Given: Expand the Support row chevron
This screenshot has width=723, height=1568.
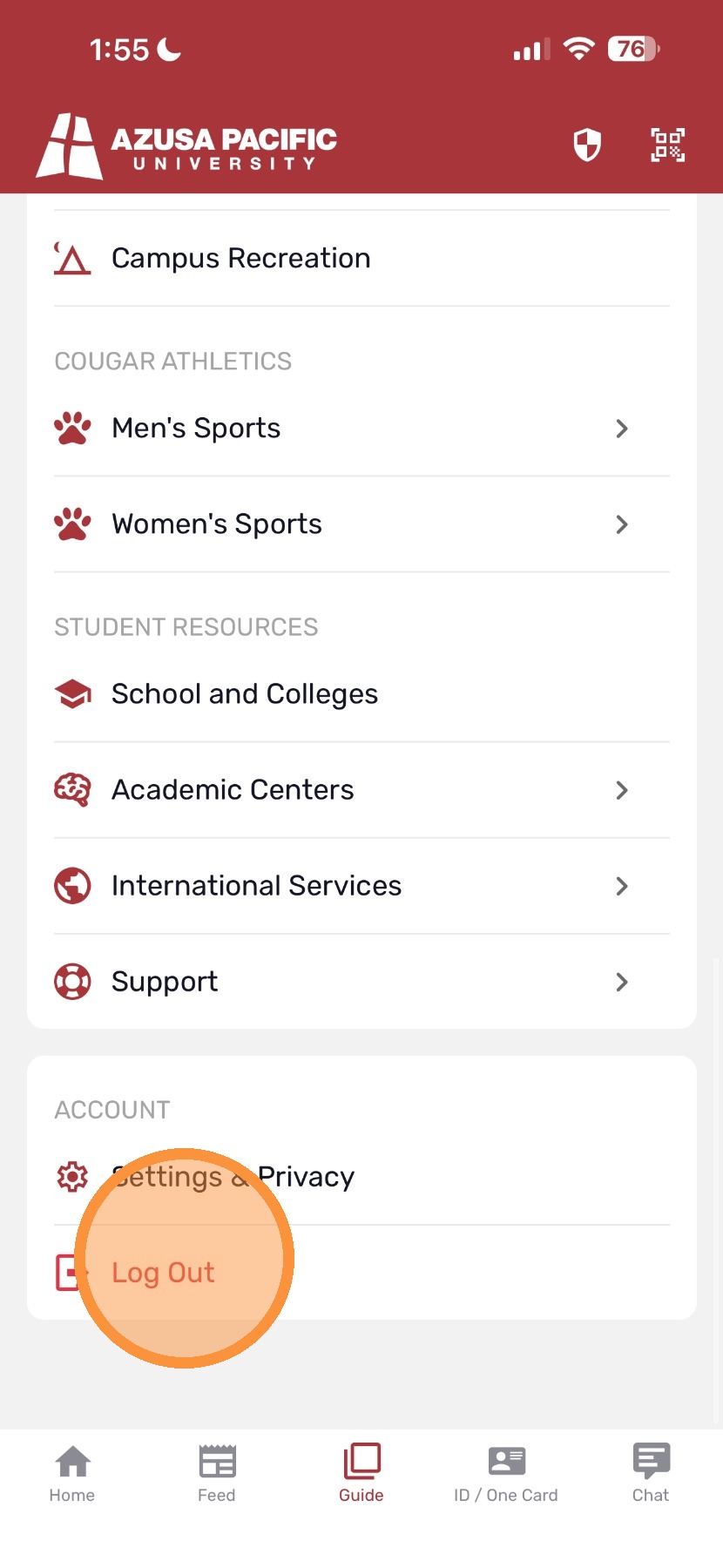Looking at the screenshot, I should pyautogui.click(x=622, y=982).
